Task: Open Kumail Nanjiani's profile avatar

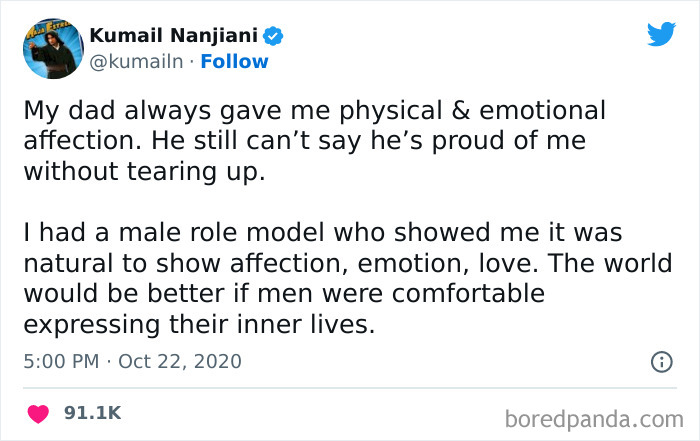Action: (x=52, y=49)
